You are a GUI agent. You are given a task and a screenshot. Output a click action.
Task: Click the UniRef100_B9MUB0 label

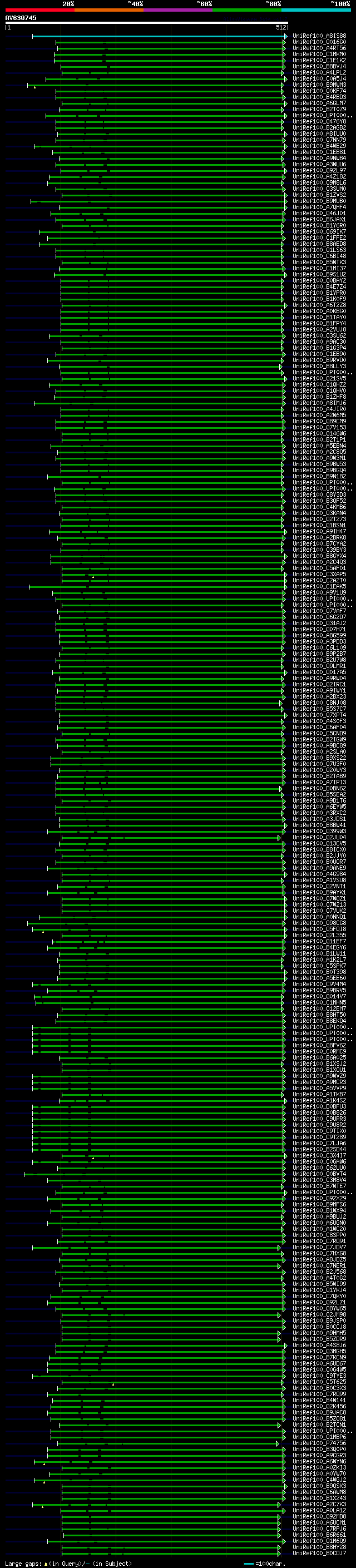[319, 201]
